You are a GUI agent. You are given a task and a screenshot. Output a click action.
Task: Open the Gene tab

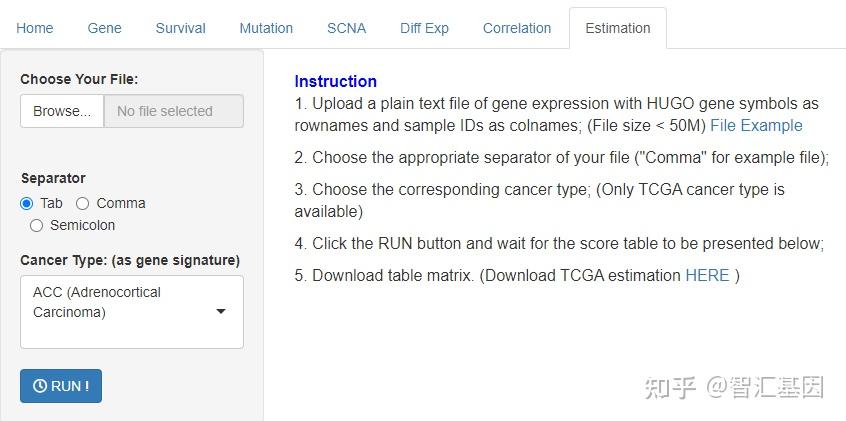[x=104, y=28]
